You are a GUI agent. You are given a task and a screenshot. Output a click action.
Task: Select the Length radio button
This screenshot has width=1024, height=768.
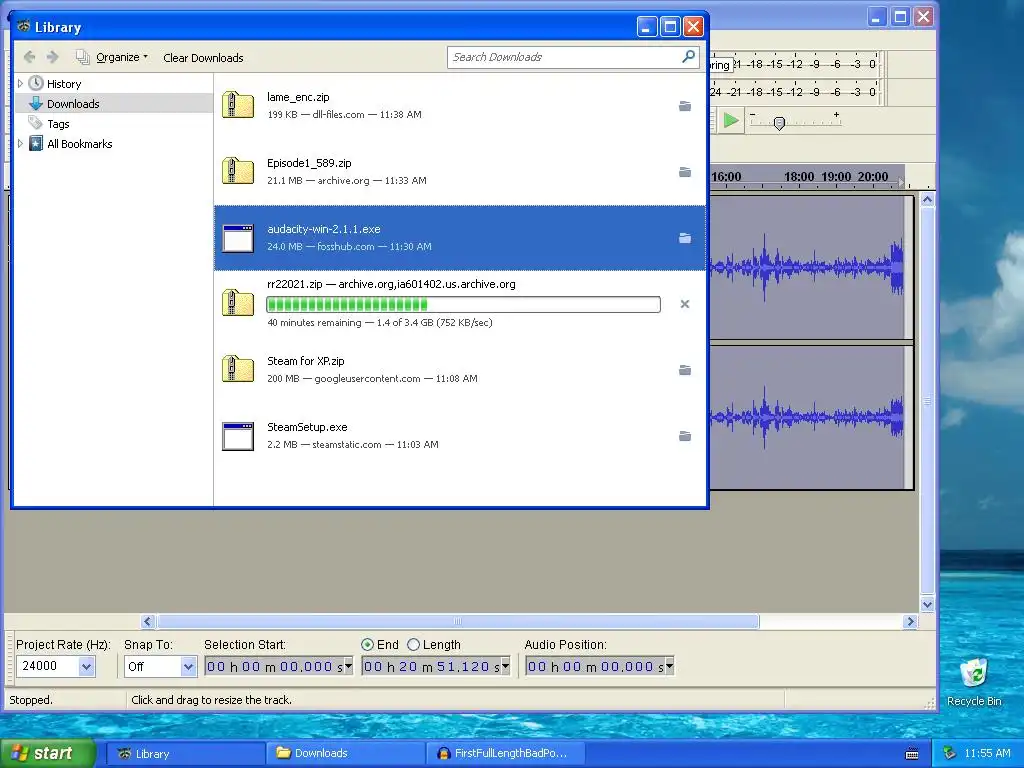point(413,645)
